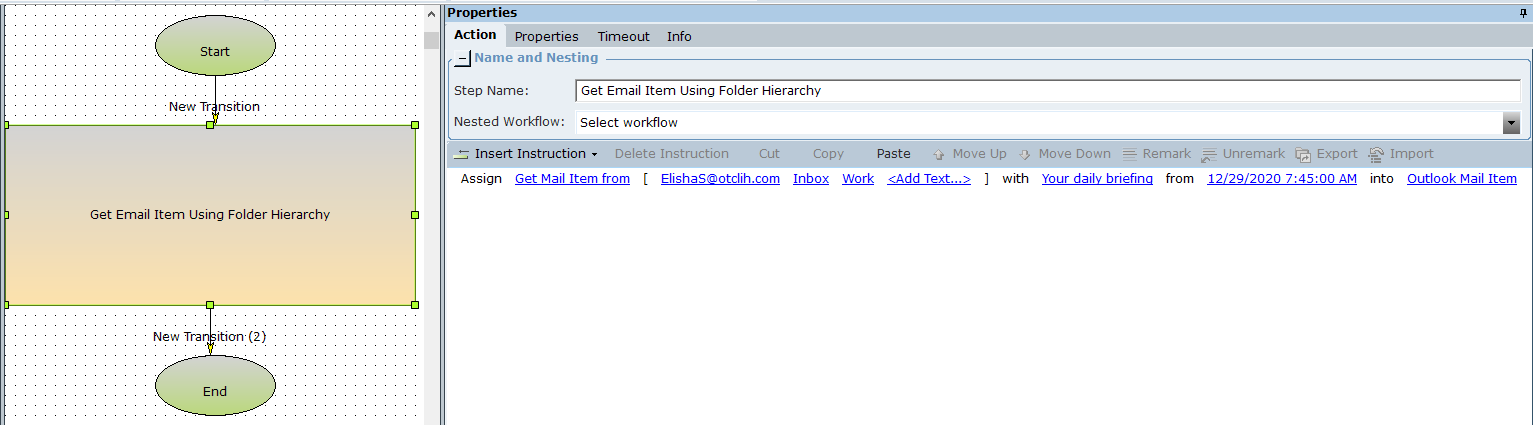This screenshot has height=425, width=1533.
Task: Click the Unremark instruction icon
Action: [x=1208, y=154]
